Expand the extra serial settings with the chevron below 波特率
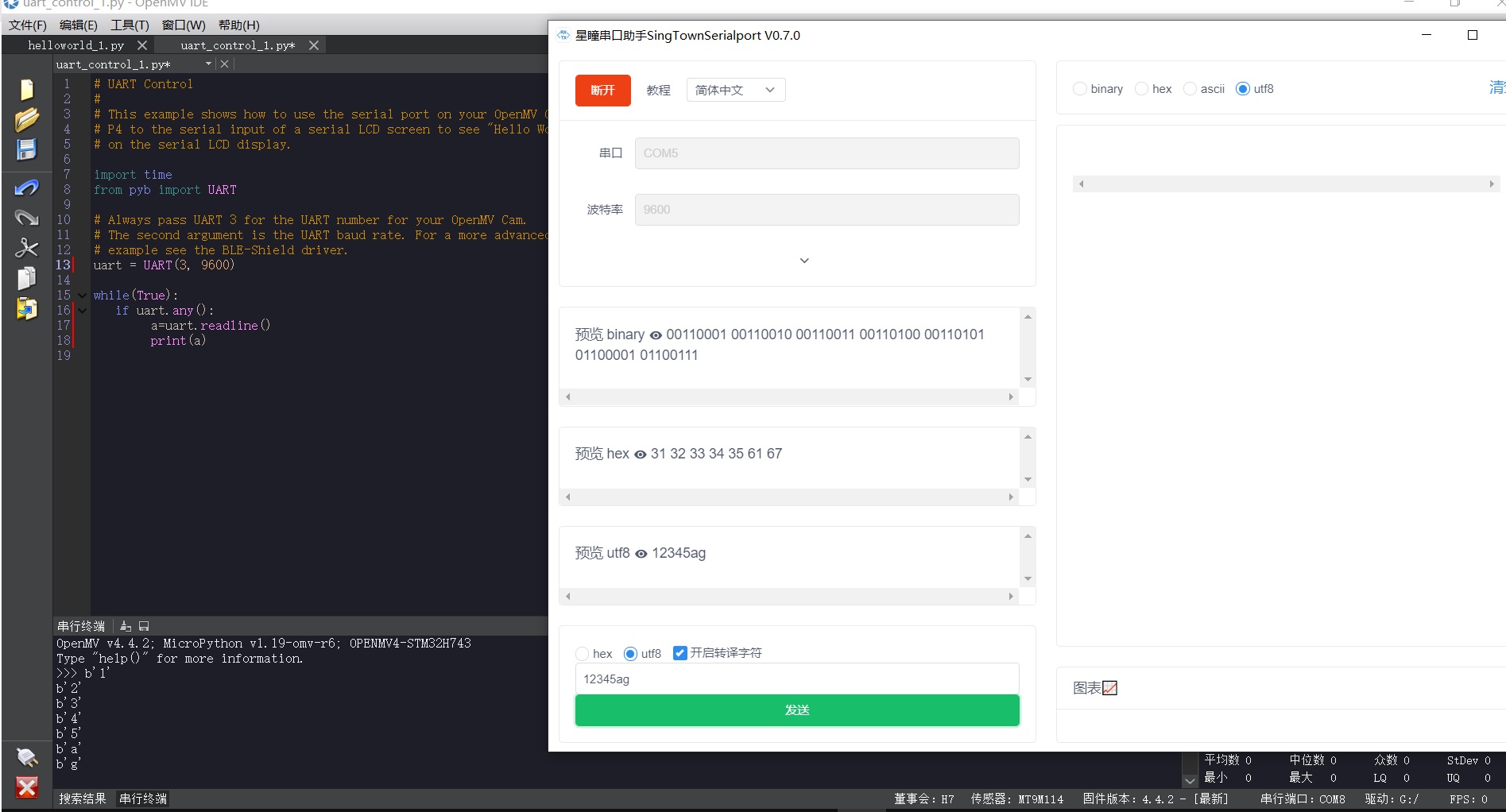 click(804, 261)
